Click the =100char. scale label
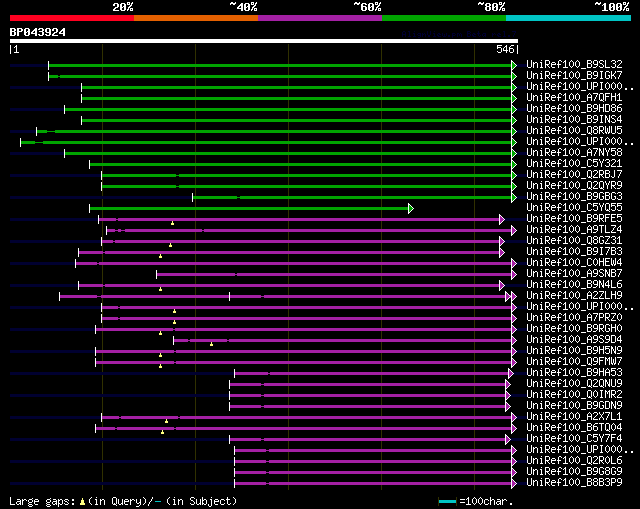 tap(486, 502)
